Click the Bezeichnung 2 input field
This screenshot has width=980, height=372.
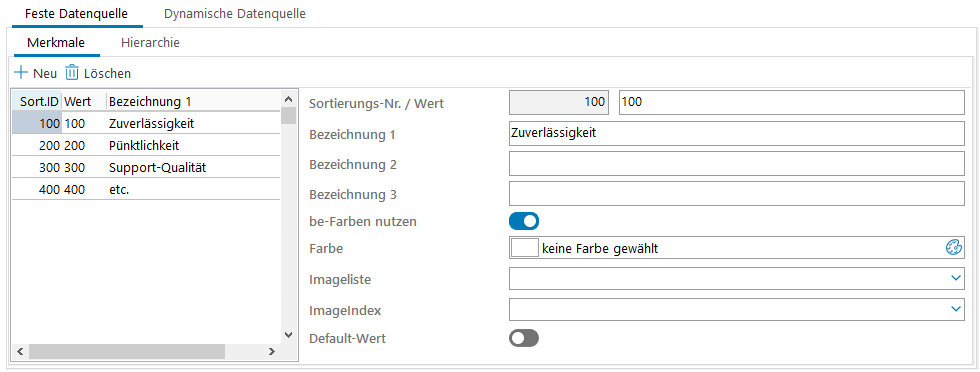point(737,164)
